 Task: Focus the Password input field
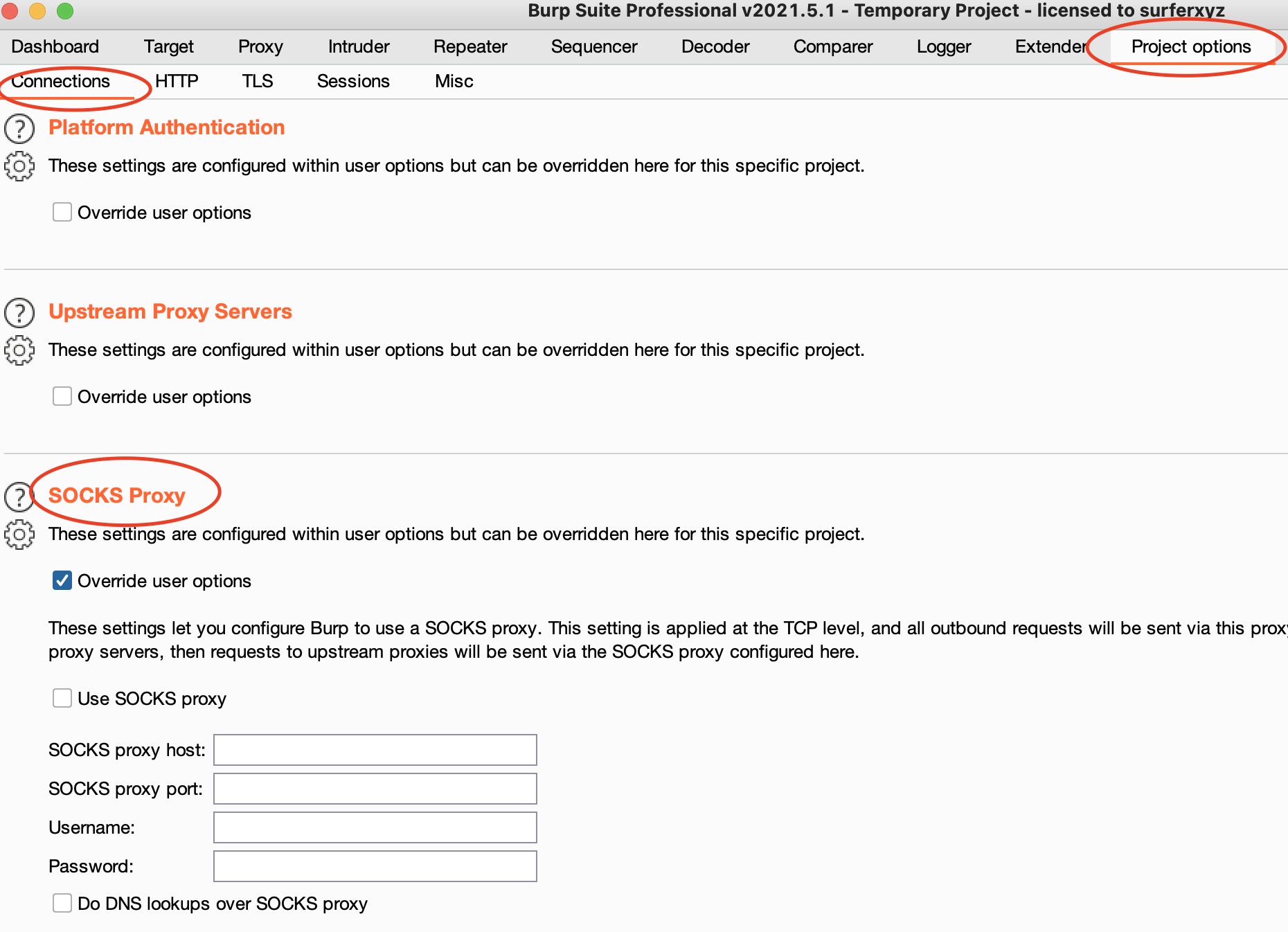coord(375,866)
